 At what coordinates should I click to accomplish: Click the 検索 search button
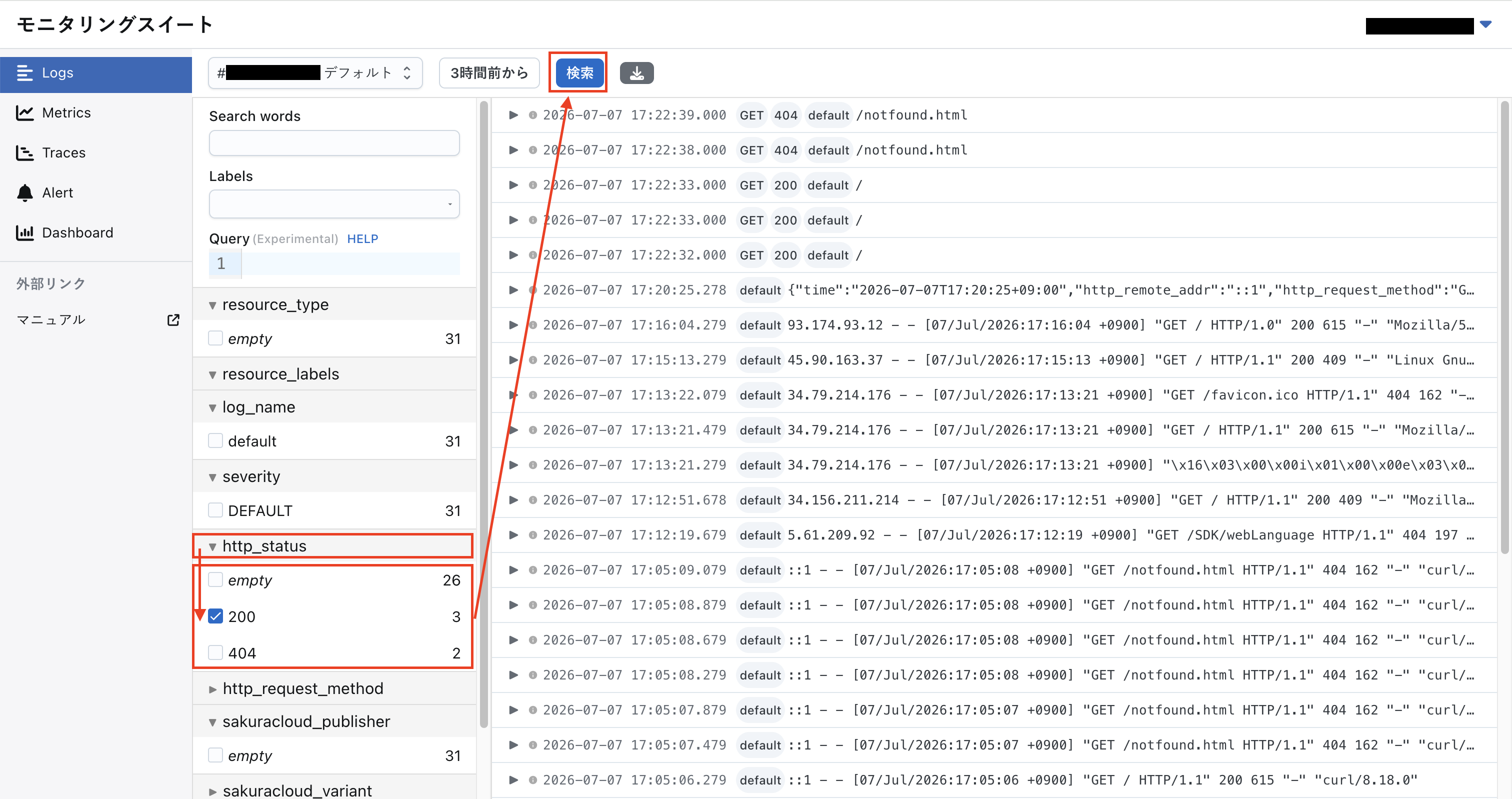[579, 73]
